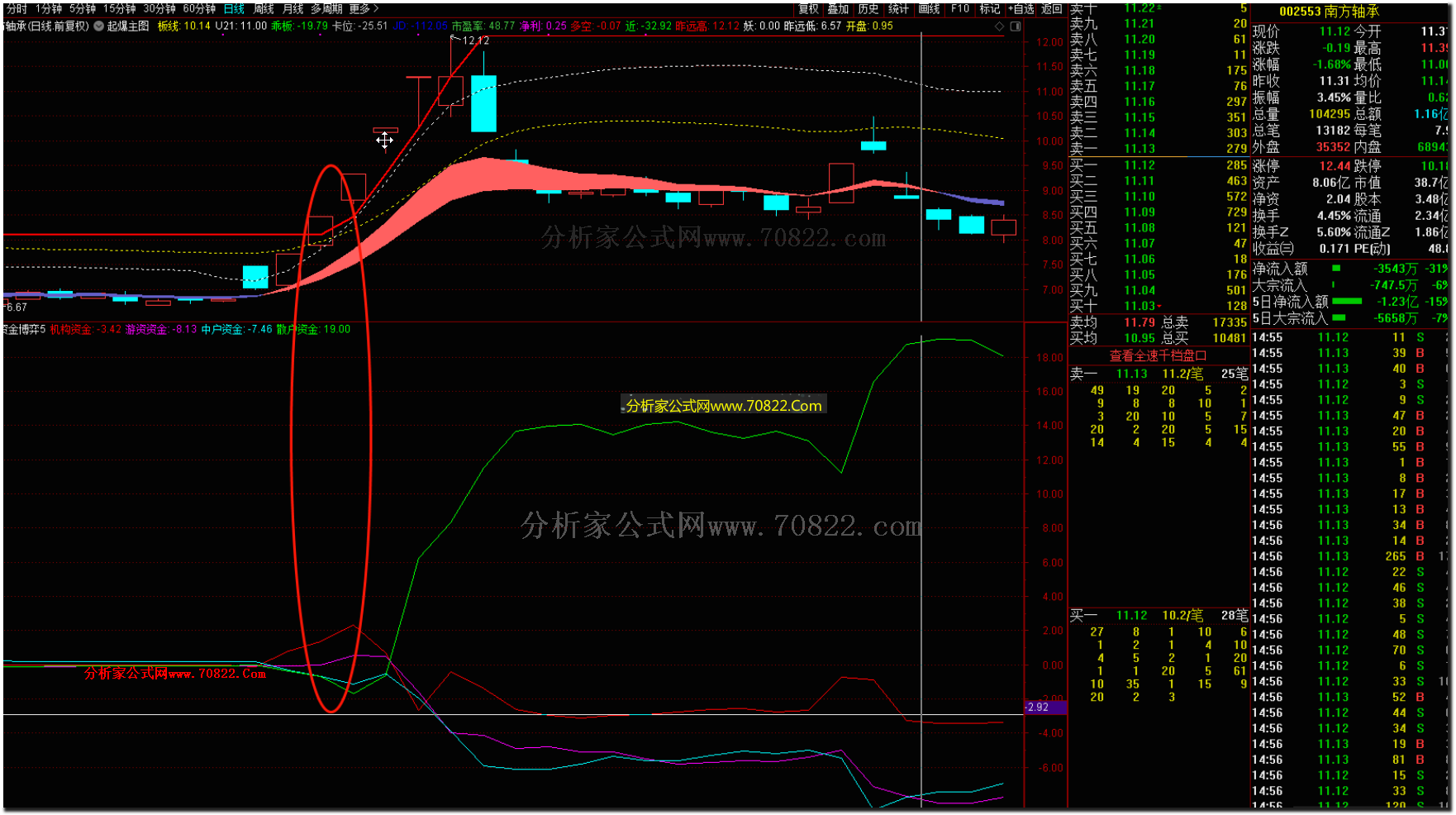Screen dimensions: 1456x815
Task: Click the stock title 002553 南方轴承
Action: tap(1329, 12)
